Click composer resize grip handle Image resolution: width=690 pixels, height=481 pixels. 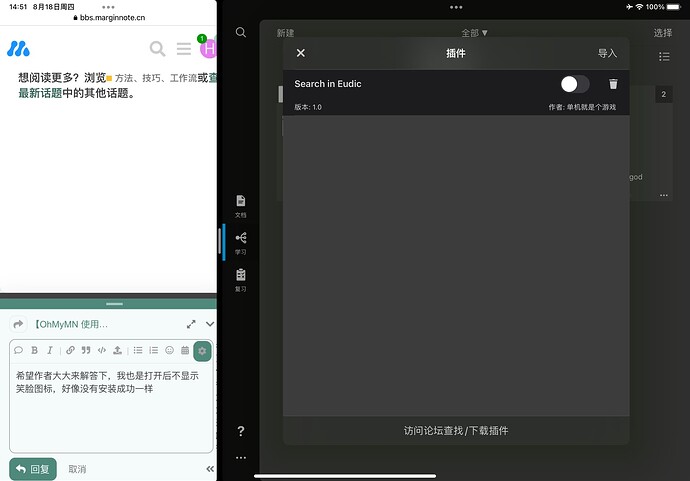pos(114,304)
